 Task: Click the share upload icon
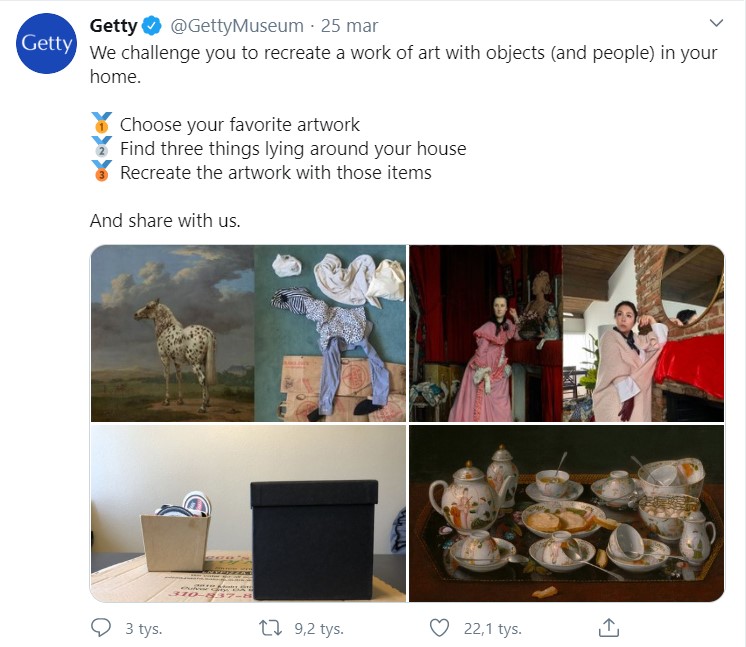click(x=609, y=627)
